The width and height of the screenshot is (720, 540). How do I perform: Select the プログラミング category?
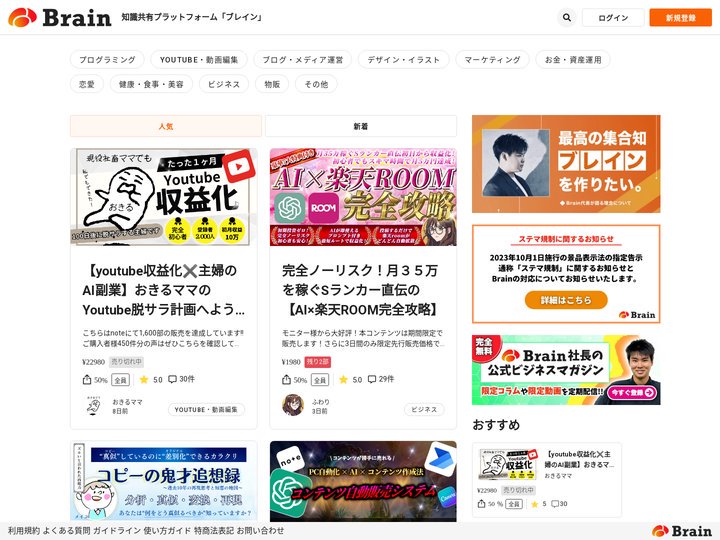107,60
